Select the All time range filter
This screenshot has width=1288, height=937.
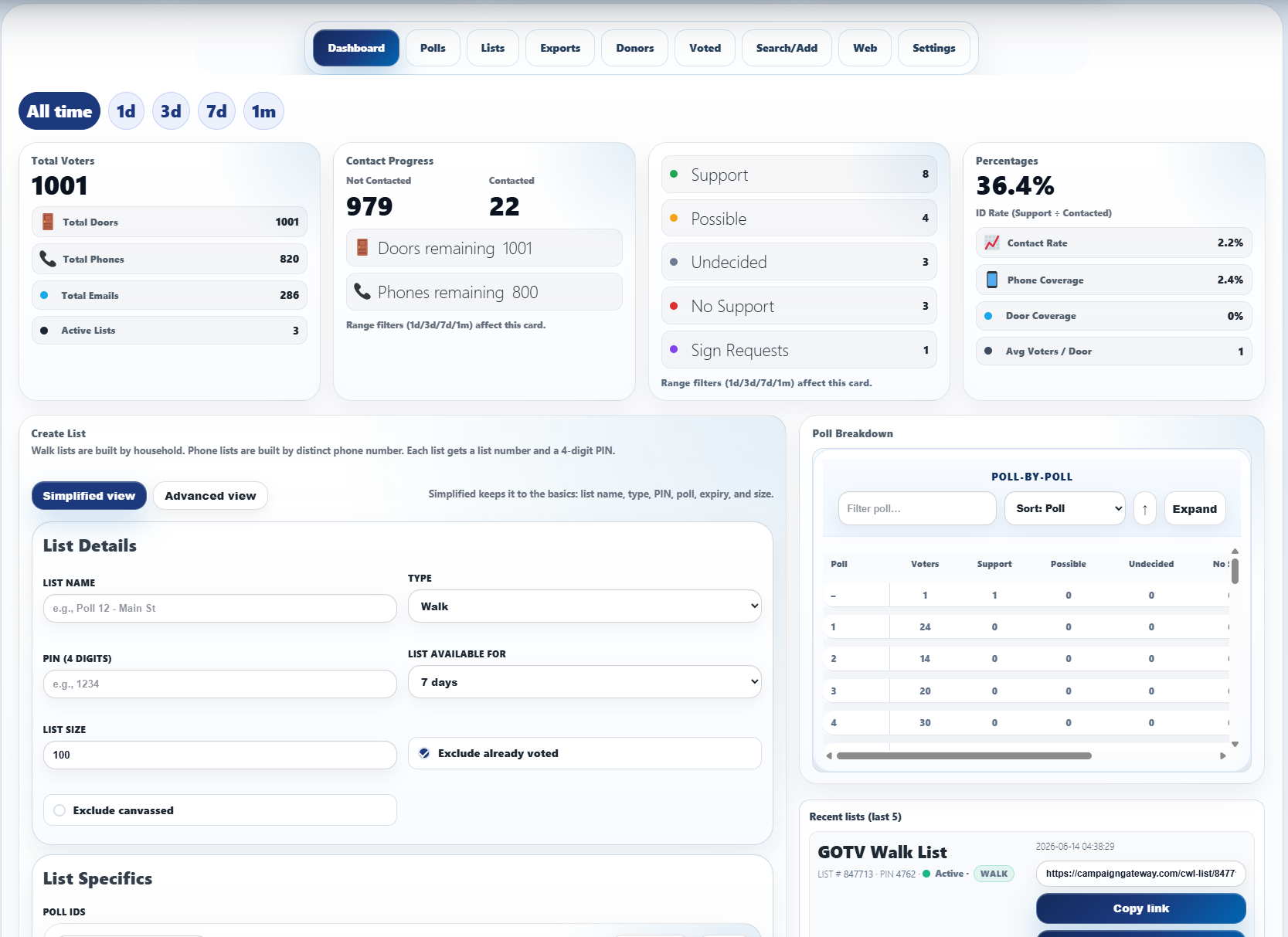(59, 111)
